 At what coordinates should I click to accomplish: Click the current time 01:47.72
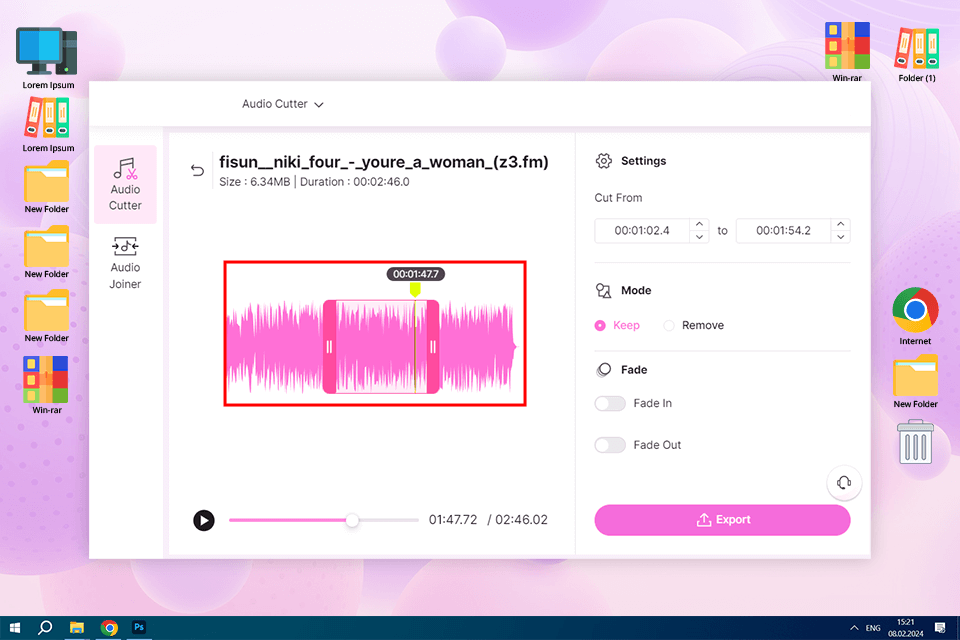[453, 520]
